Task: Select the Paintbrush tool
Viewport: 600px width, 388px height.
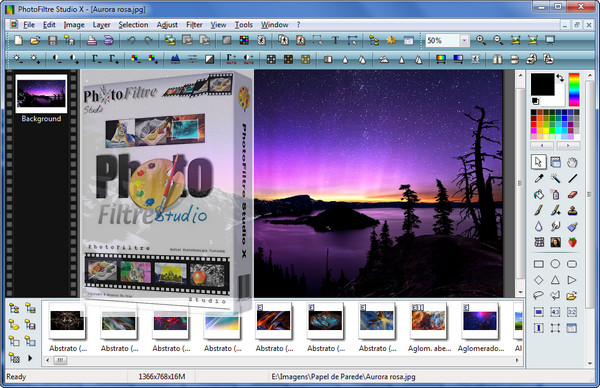Action: pyautogui.click(x=539, y=210)
